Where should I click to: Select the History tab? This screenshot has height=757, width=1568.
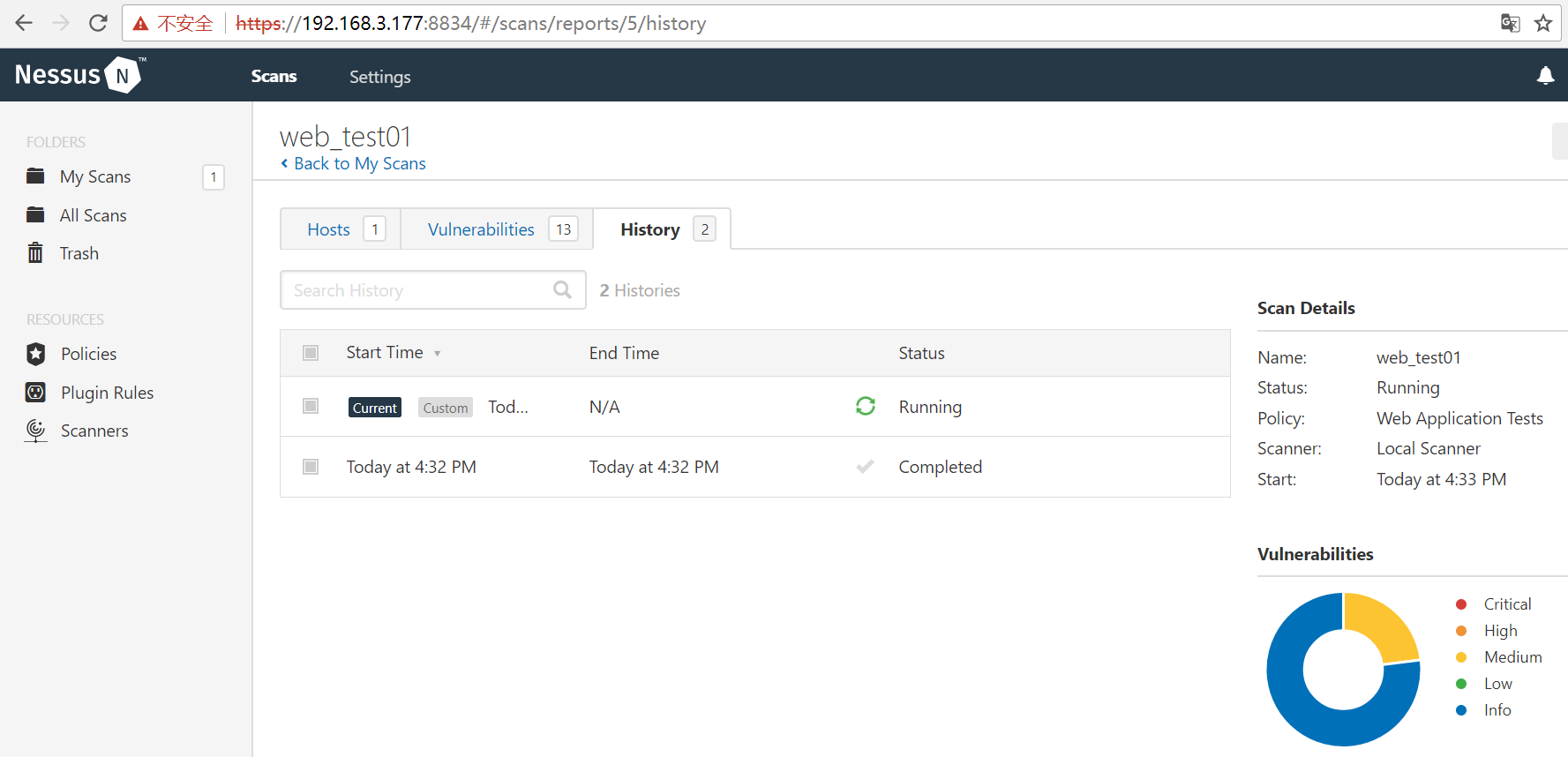[x=662, y=229]
